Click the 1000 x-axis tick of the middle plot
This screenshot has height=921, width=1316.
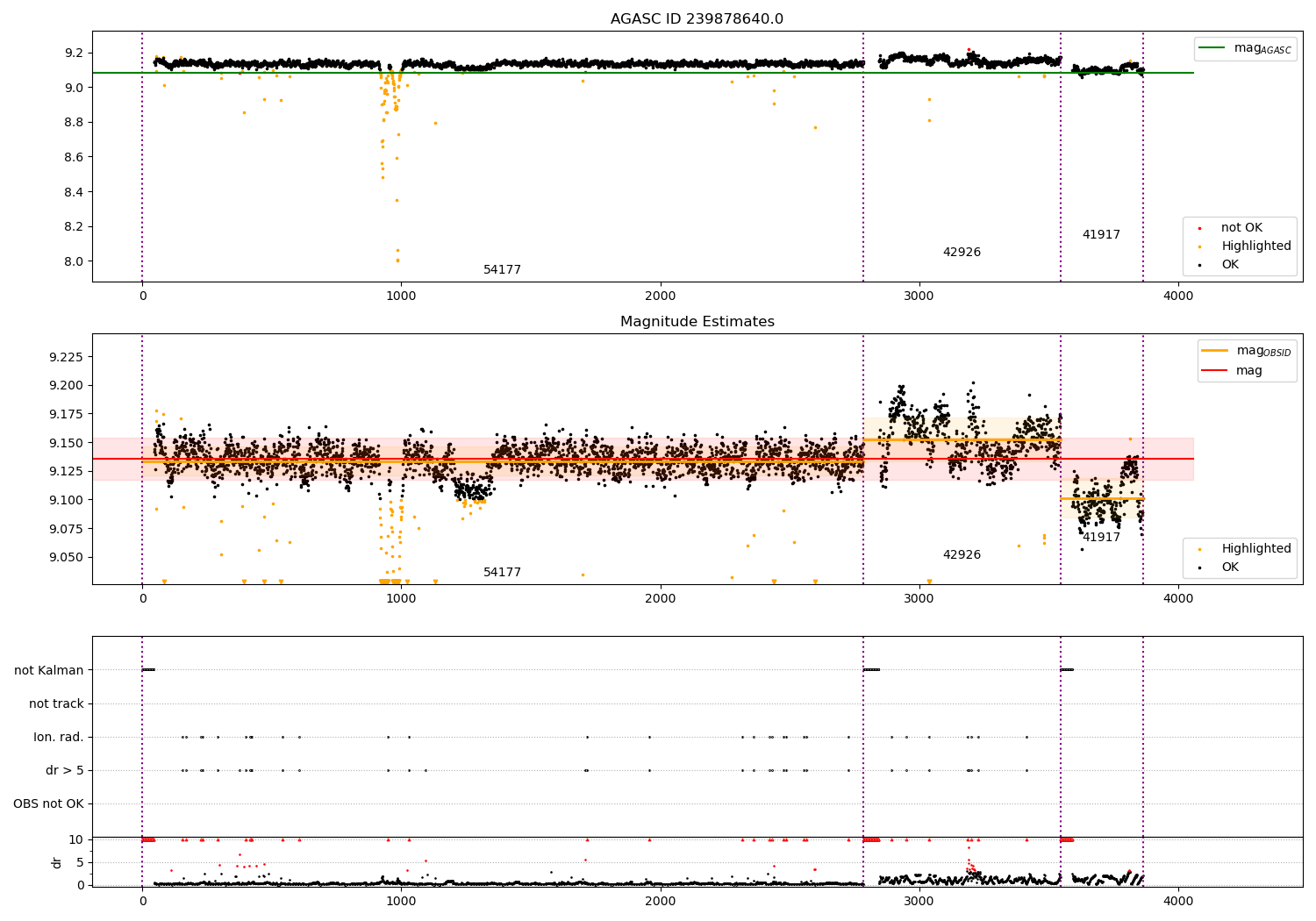[401, 598]
